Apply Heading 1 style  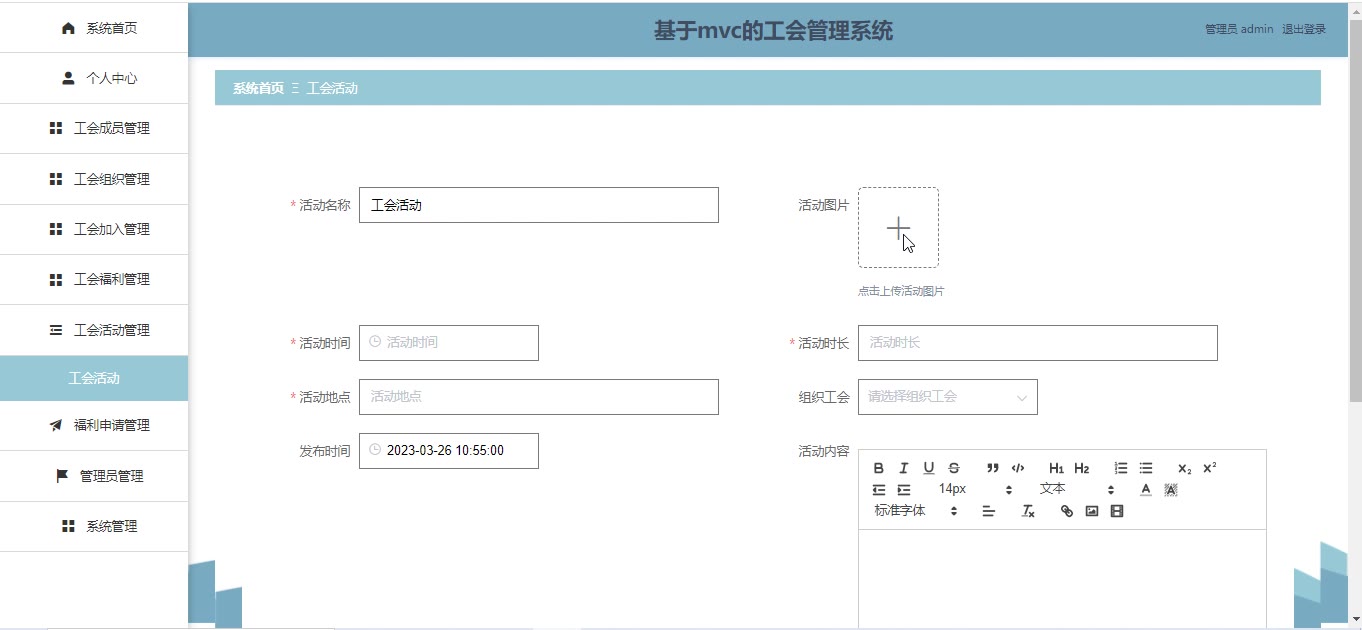click(1057, 468)
